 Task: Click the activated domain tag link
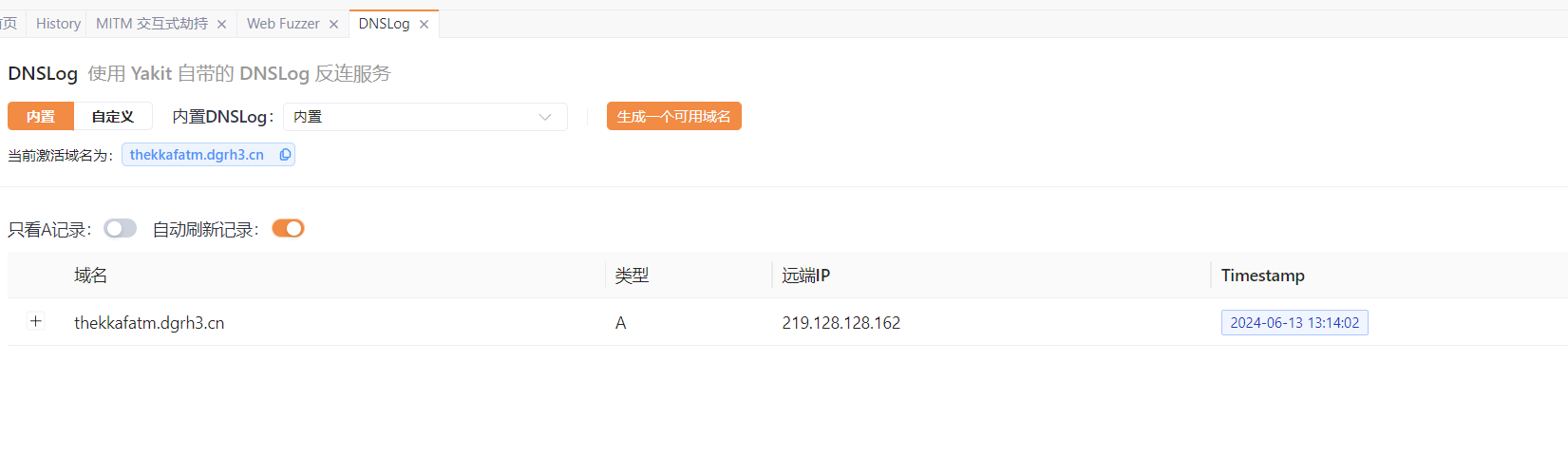197,155
